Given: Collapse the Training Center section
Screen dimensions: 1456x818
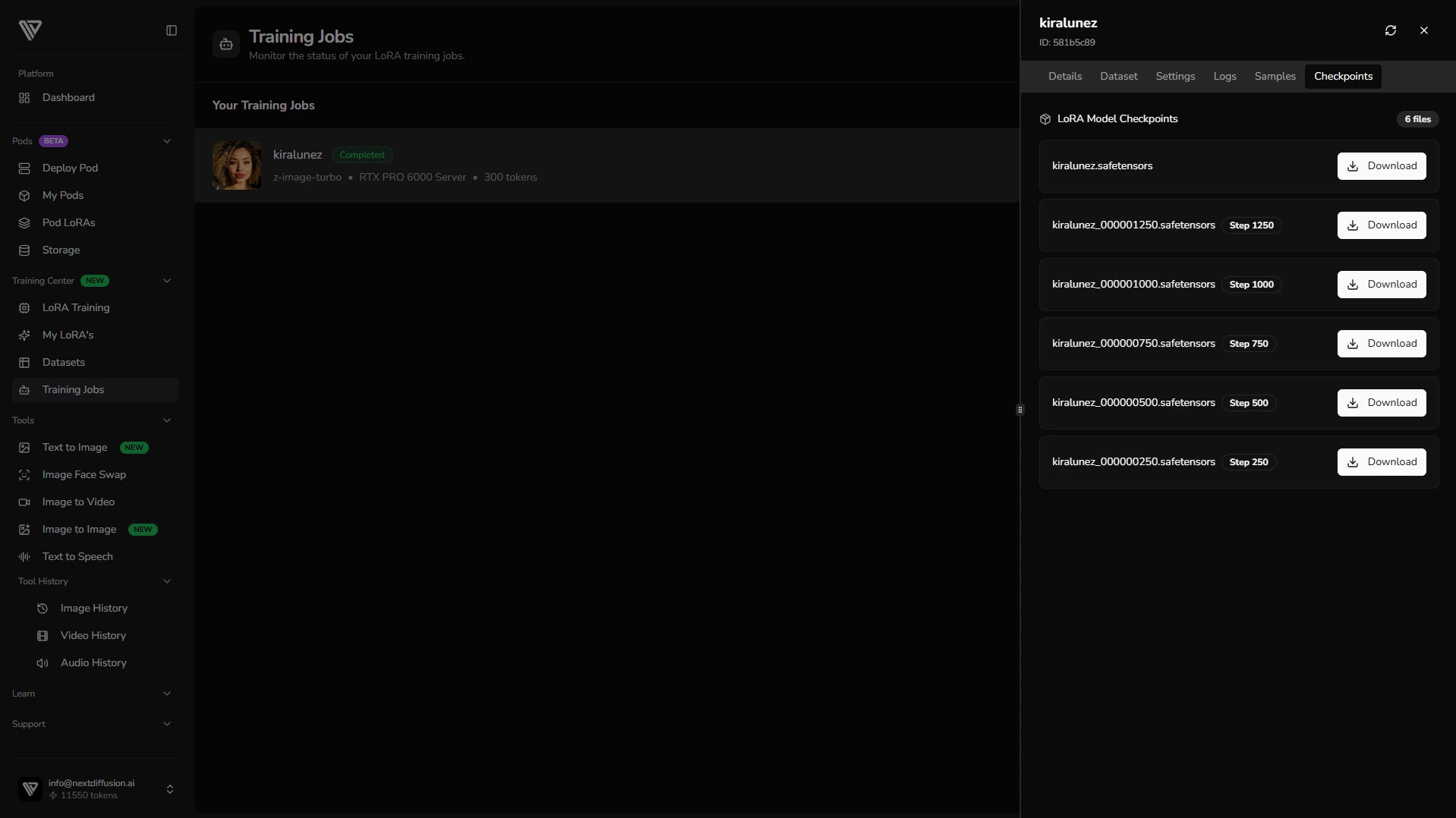Looking at the screenshot, I should [x=167, y=281].
